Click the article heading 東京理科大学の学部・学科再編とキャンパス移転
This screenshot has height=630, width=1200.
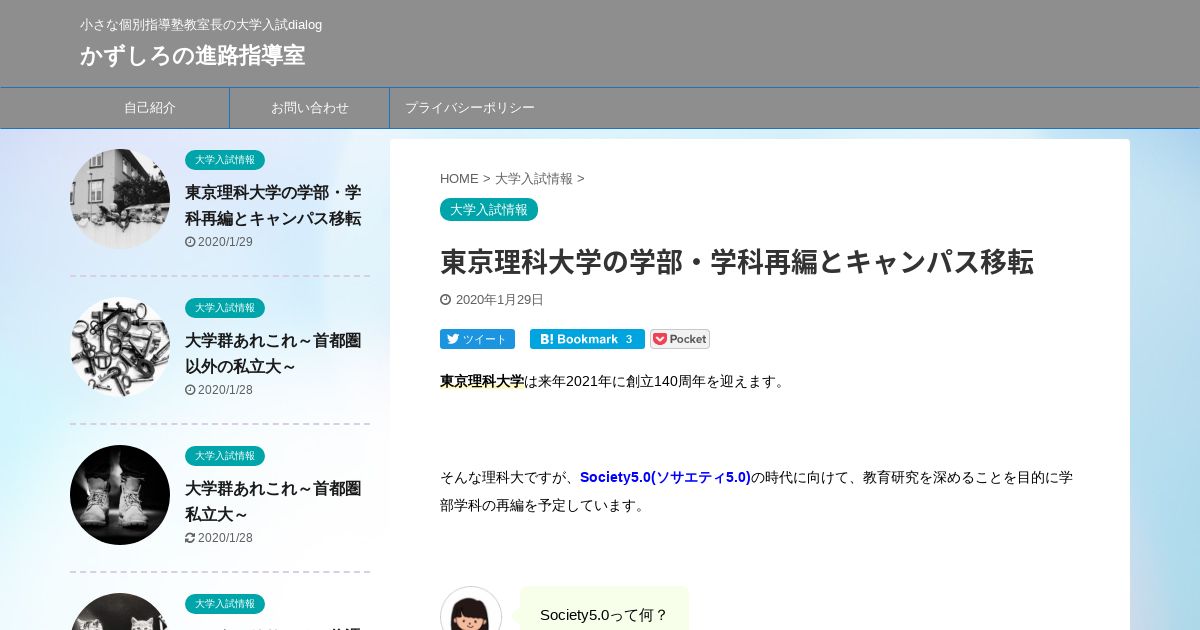pyautogui.click(x=737, y=262)
